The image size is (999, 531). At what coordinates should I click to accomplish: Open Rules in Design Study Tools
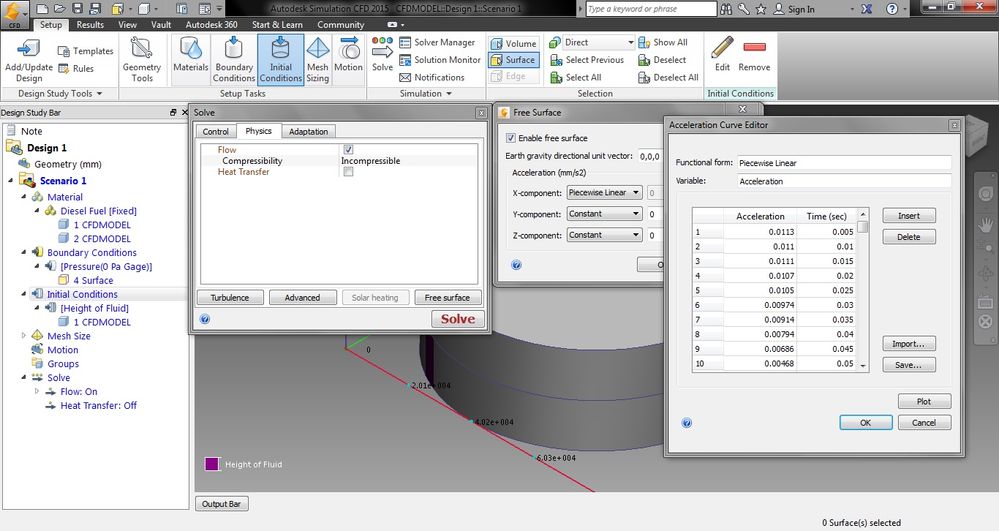(76, 68)
